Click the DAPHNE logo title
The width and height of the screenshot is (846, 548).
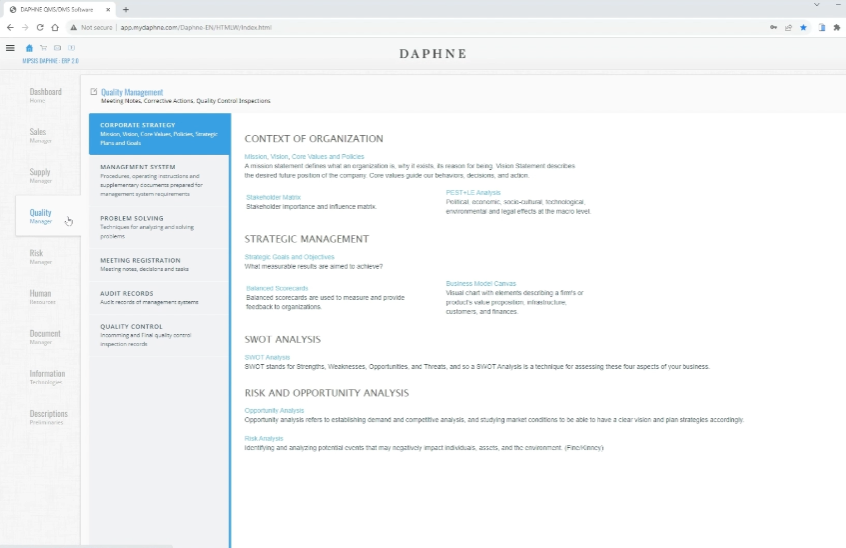(433, 53)
